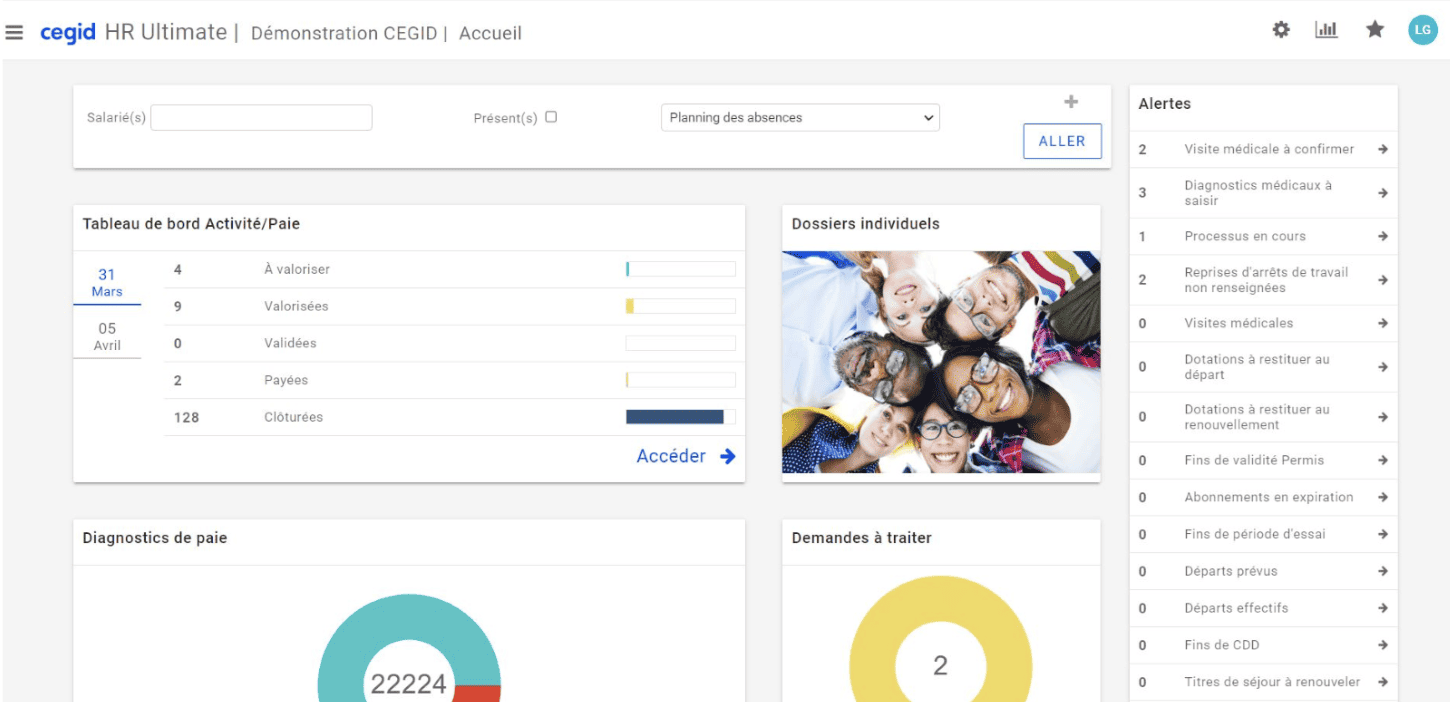Follow the Accéder link

(685, 456)
